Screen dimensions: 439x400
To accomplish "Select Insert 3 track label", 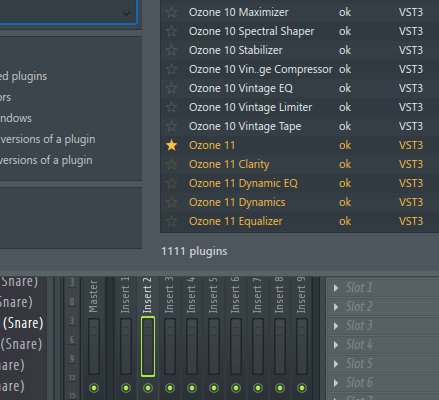I will point(169,295).
